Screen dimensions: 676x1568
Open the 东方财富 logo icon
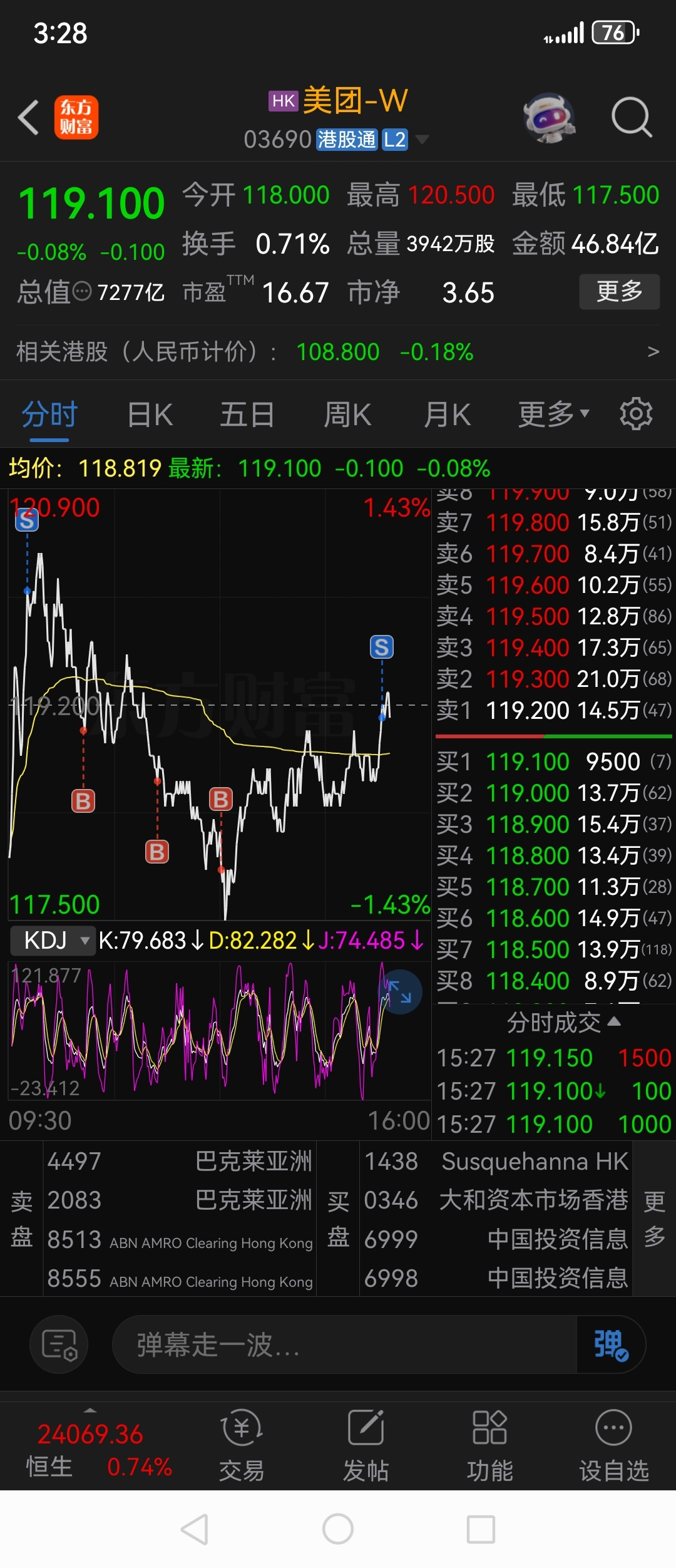click(76, 117)
